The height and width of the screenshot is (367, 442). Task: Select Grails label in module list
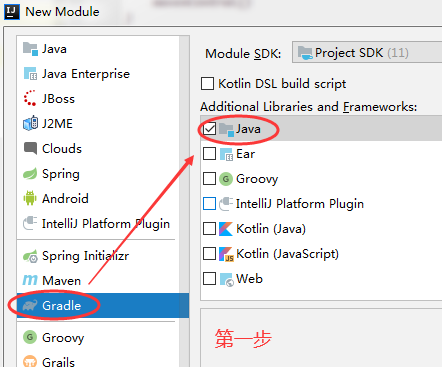pos(58,362)
